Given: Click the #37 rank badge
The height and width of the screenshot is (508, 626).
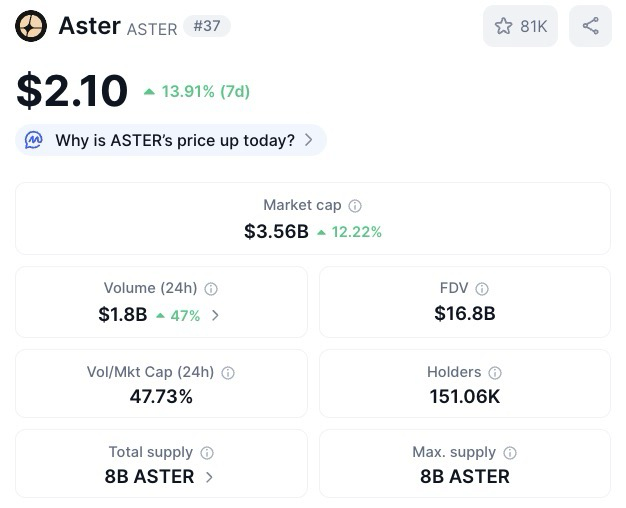Looking at the screenshot, I should pos(206,26).
